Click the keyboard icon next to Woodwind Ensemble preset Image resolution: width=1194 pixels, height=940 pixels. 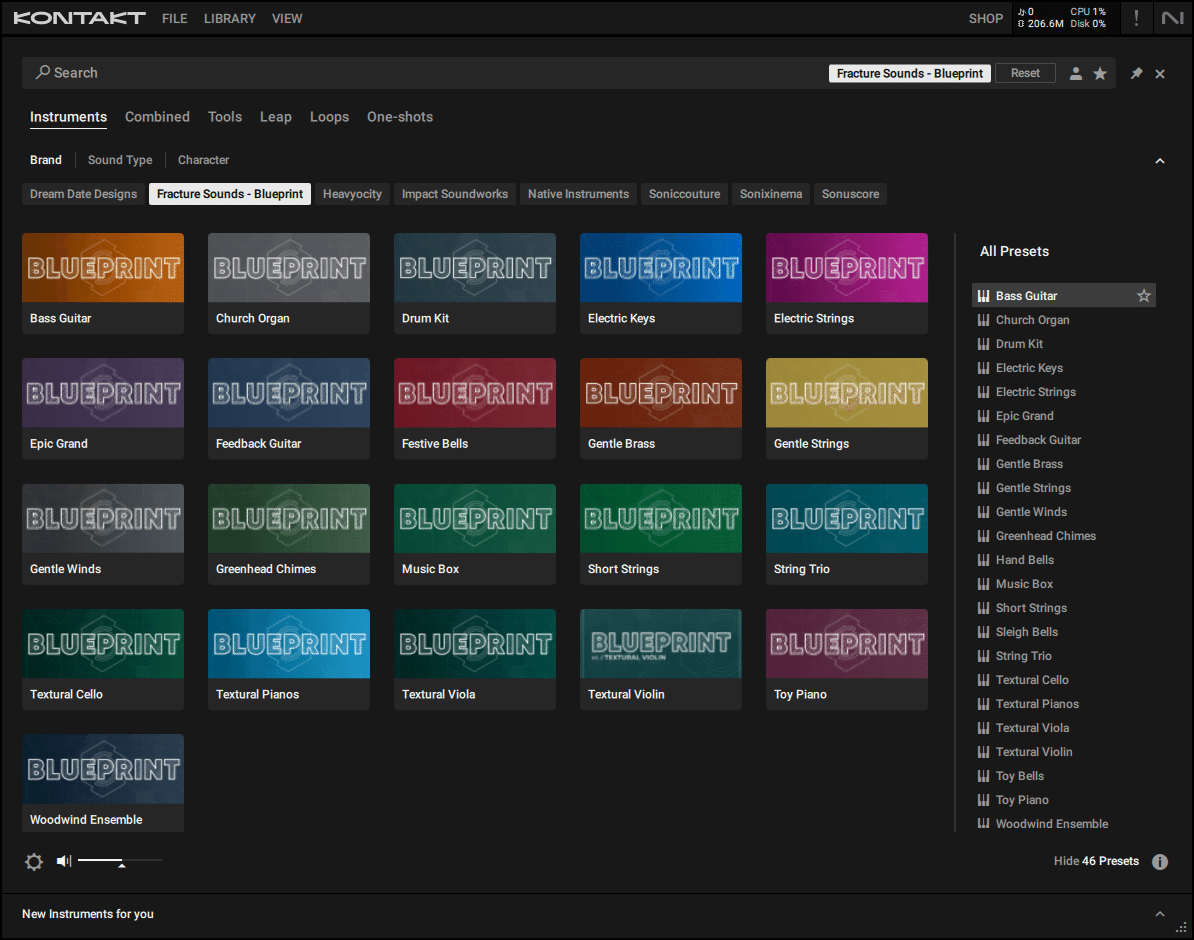(x=983, y=823)
